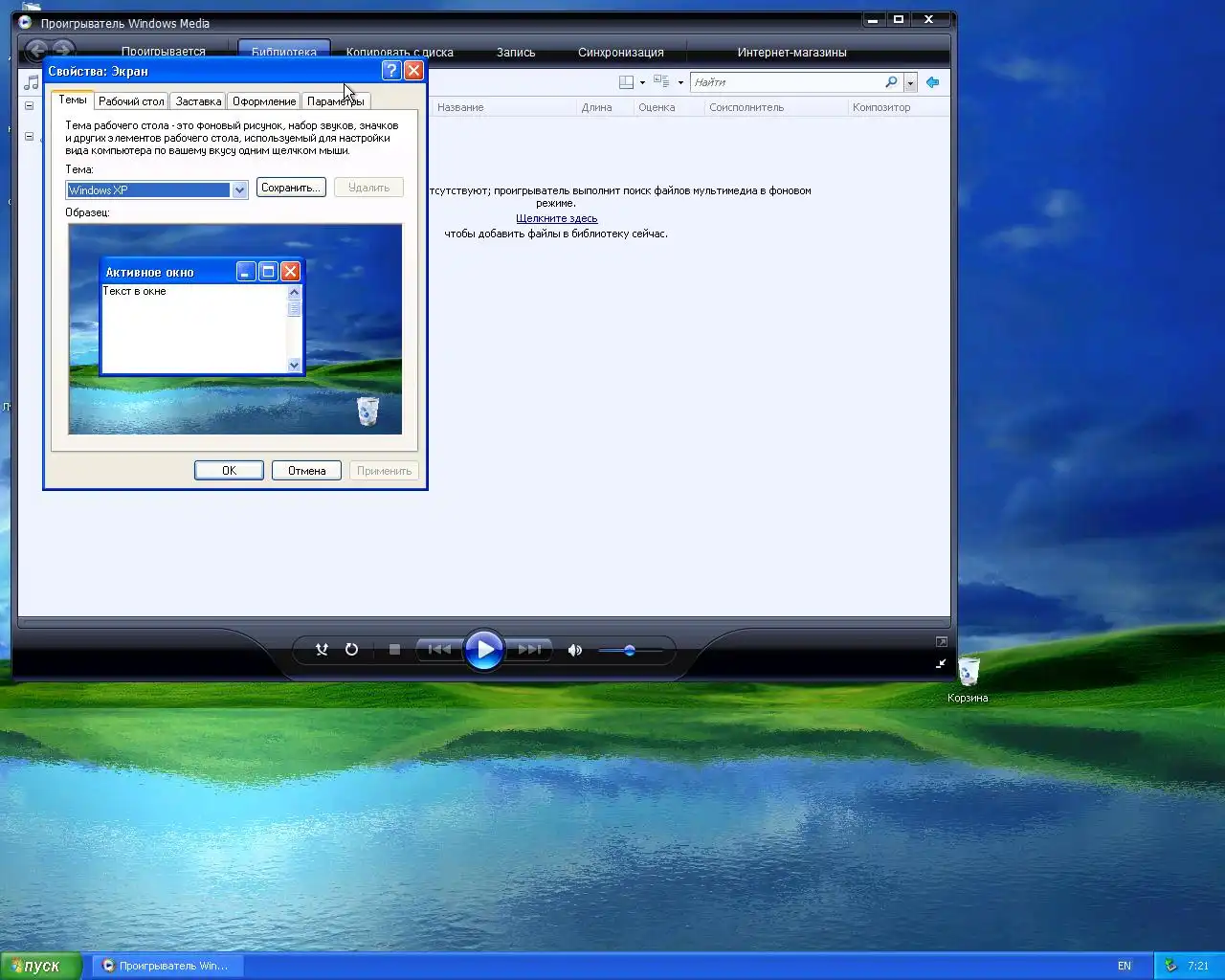
Task: Select the Рабочий стол tab
Action: coord(131,101)
